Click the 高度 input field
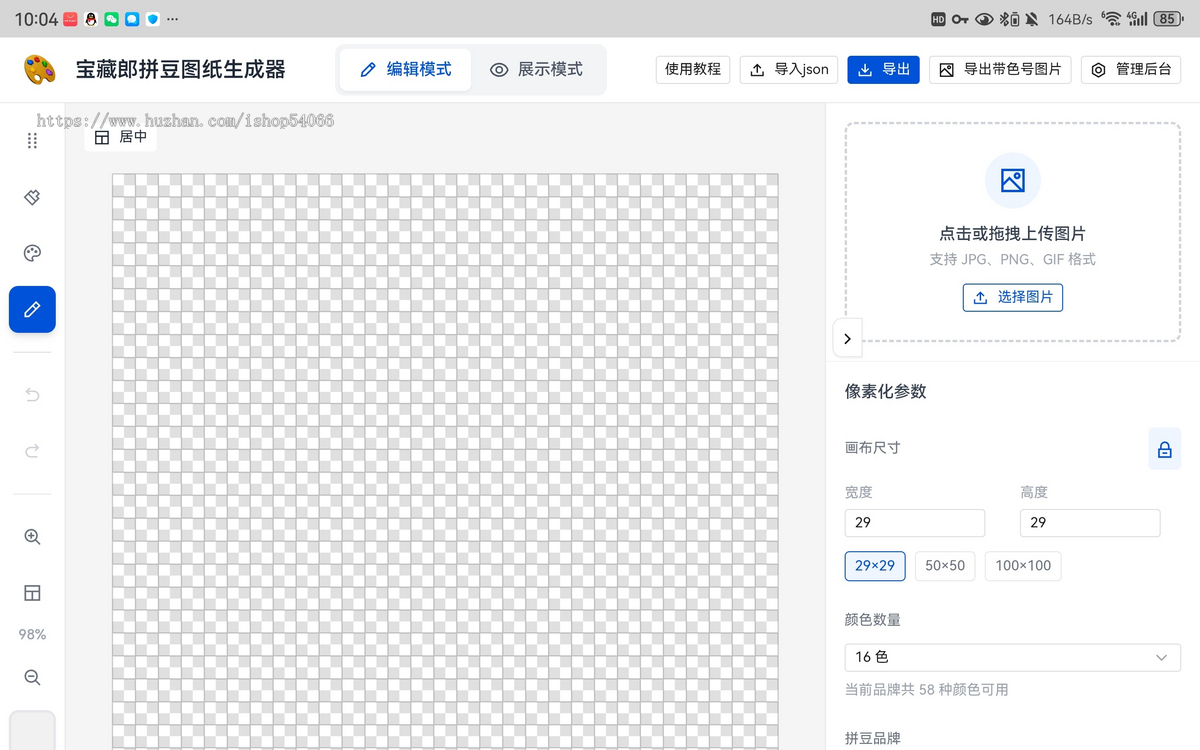Viewport: 1200px width, 750px height. pyautogui.click(x=1090, y=523)
